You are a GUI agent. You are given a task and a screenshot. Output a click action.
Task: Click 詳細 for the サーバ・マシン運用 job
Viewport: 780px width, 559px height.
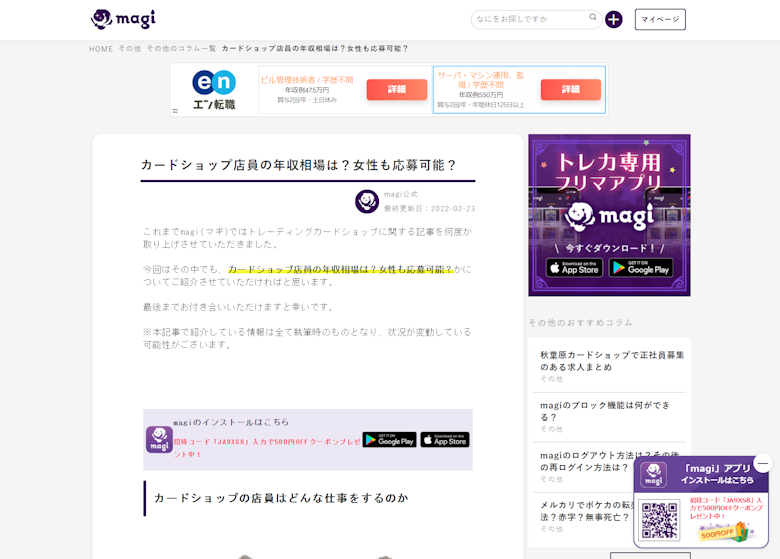pos(570,89)
